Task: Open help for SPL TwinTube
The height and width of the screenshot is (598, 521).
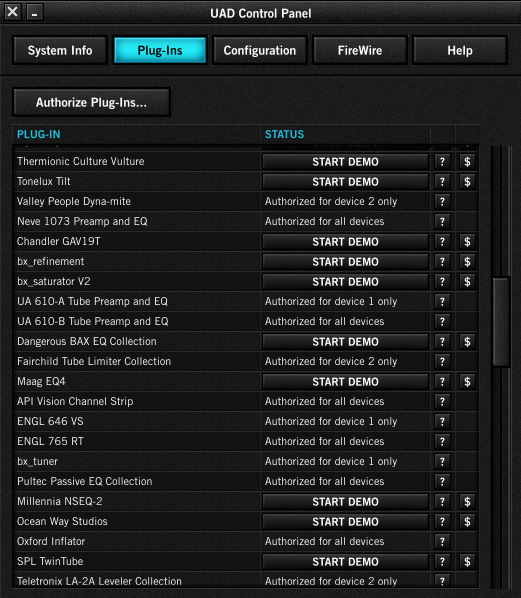Action: [x=442, y=561]
